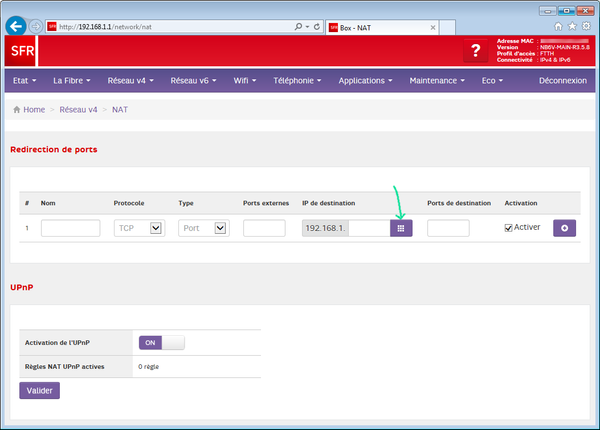
Task: Click the red help question mark icon
Action: [x=477, y=51]
